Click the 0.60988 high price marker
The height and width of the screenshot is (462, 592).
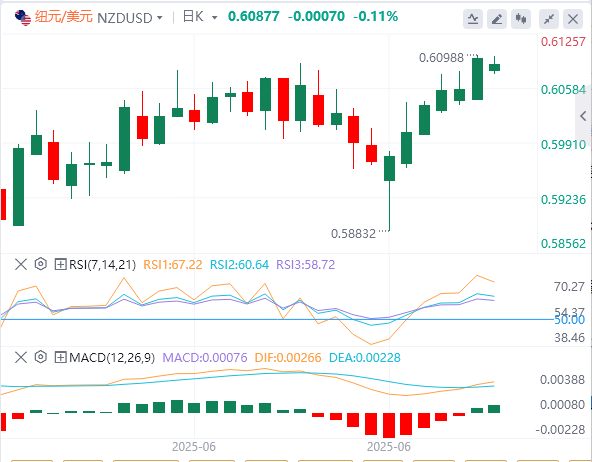pyautogui.click(x=441, y=58)
